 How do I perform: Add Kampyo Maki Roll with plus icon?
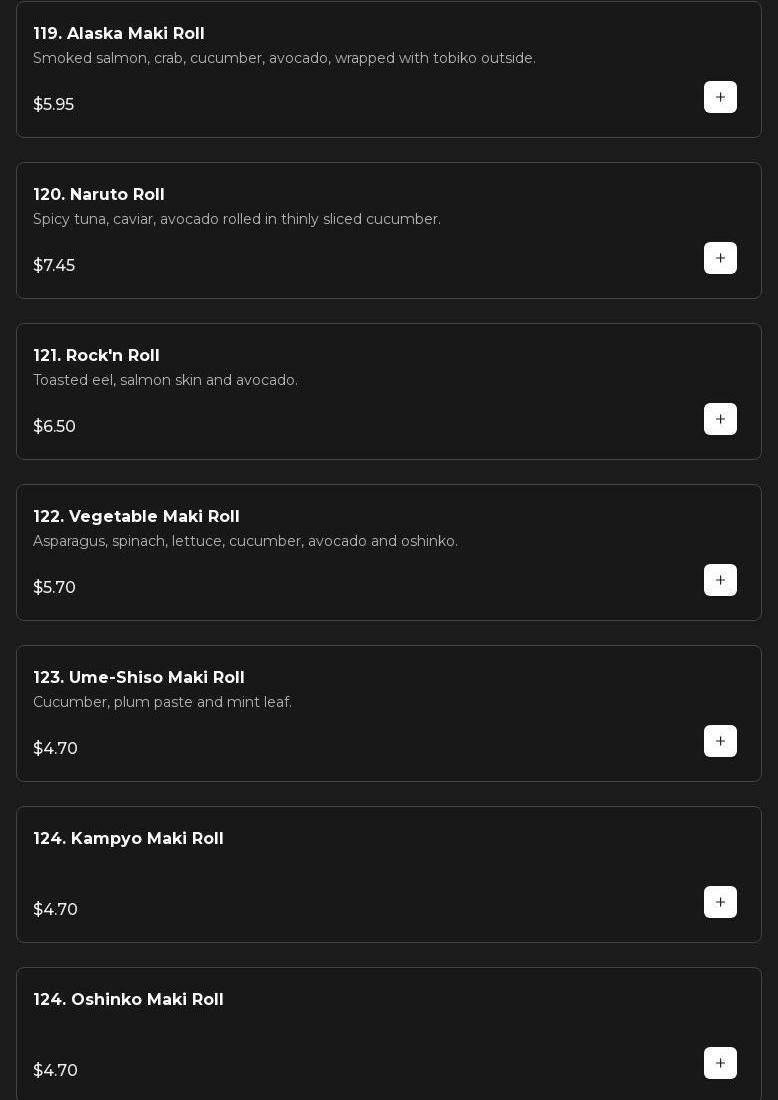[720, 902]
